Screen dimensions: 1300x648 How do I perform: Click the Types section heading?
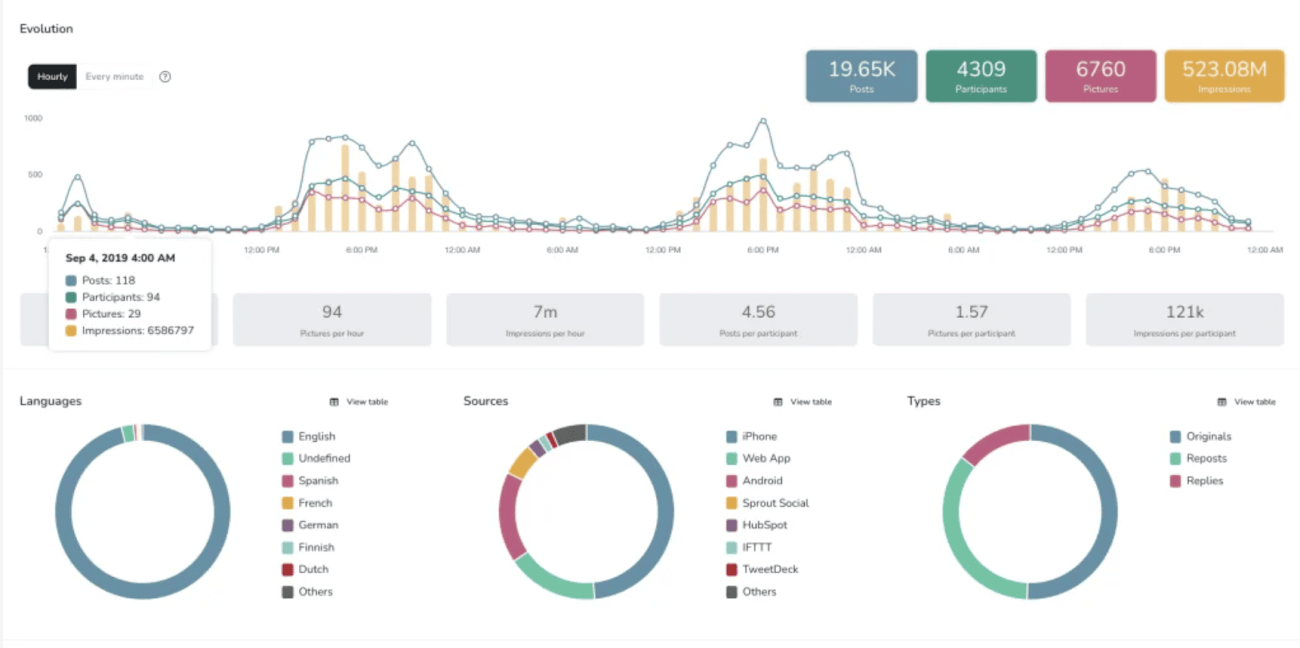[924, 401]
